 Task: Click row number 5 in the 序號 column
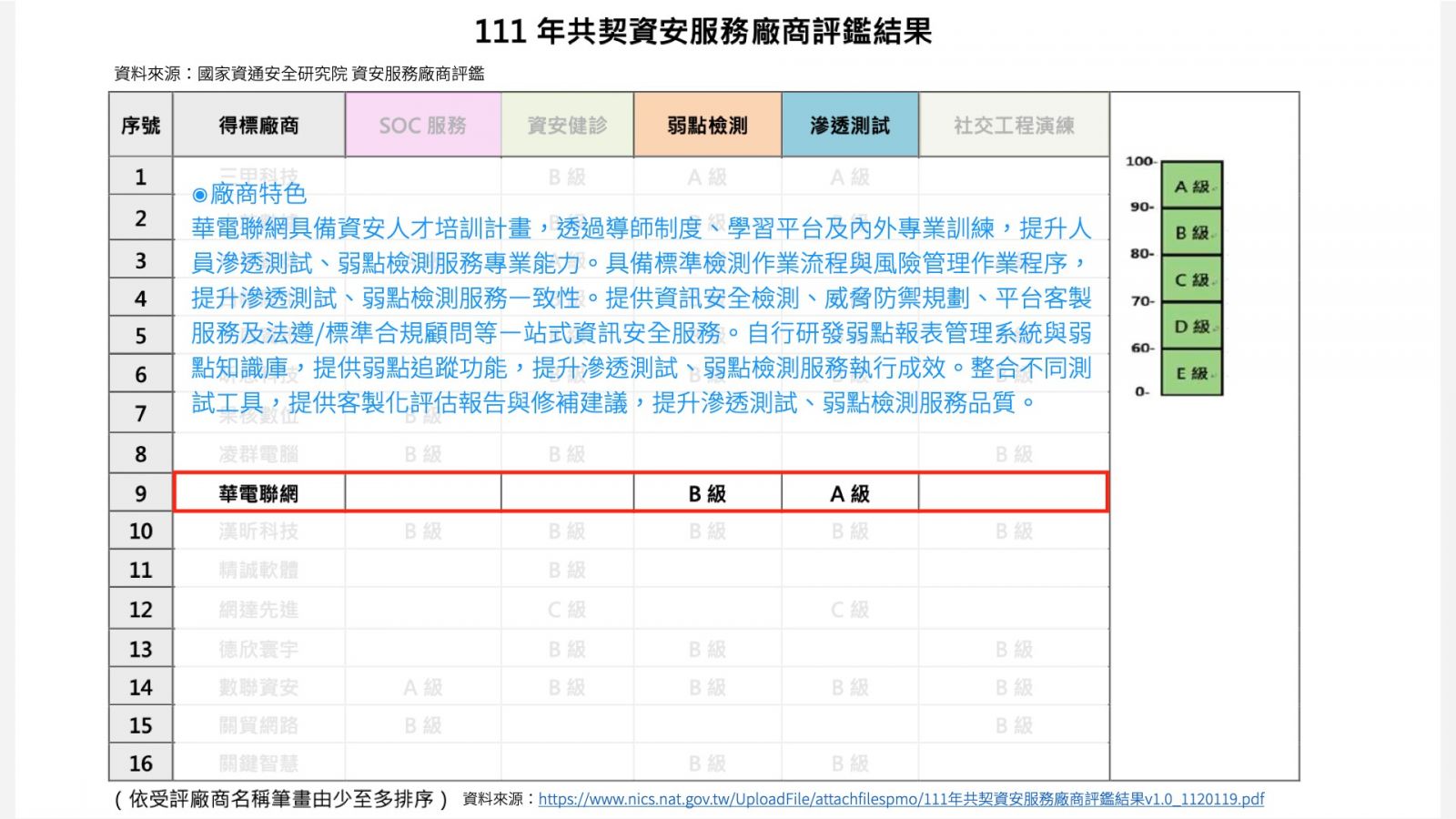141,336
